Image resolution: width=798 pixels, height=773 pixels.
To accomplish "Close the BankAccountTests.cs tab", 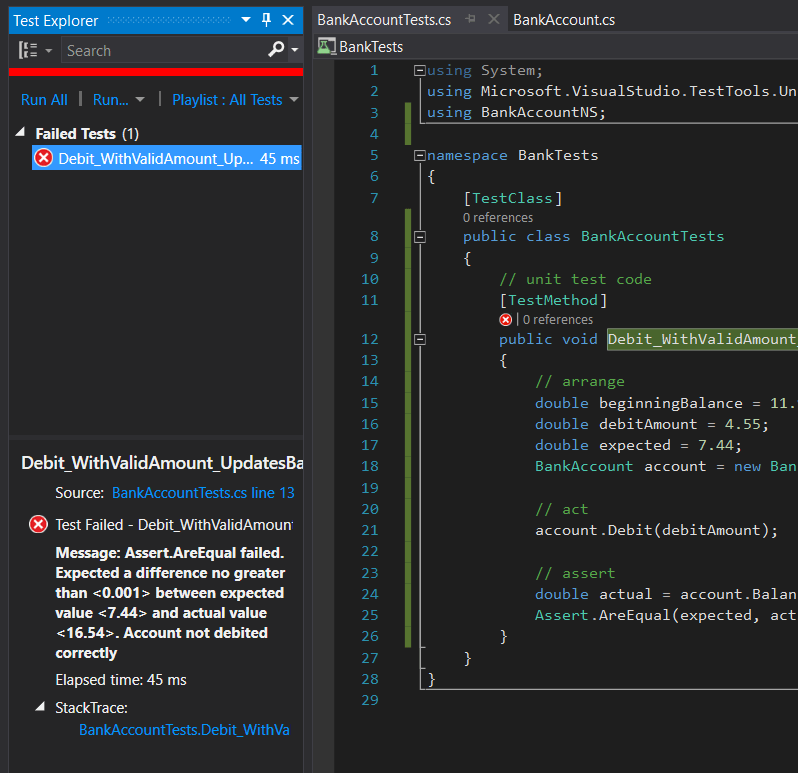I will 493,19.
